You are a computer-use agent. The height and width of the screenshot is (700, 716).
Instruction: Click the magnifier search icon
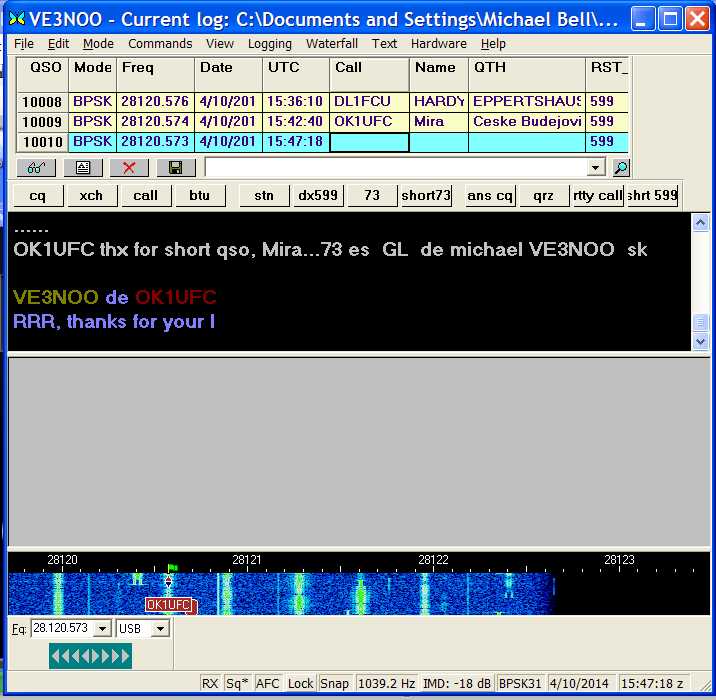point(621,168)
